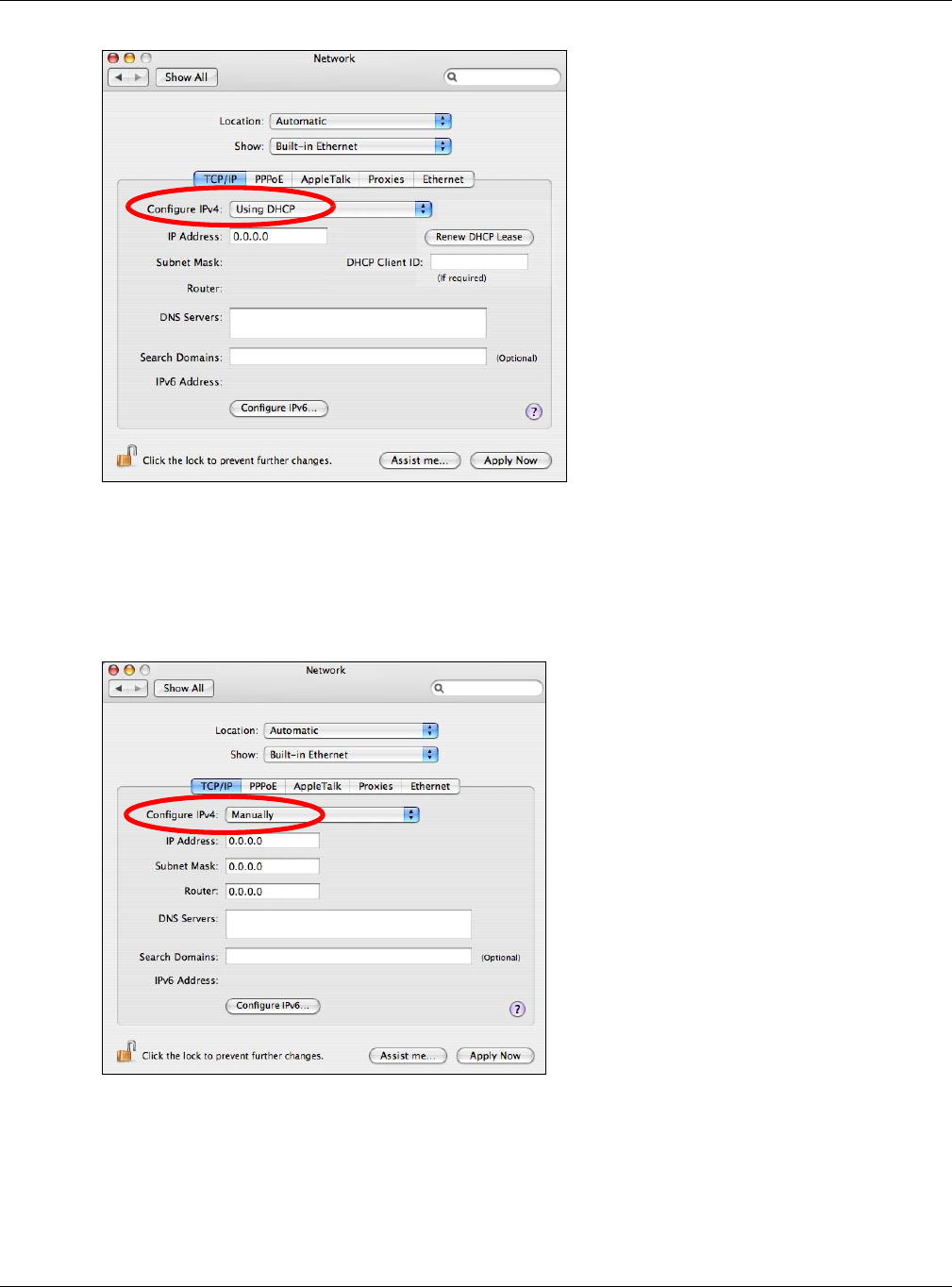Open help via purple question mark in upper window
The height and width of the screenshot is (1287, 952).
534,411
